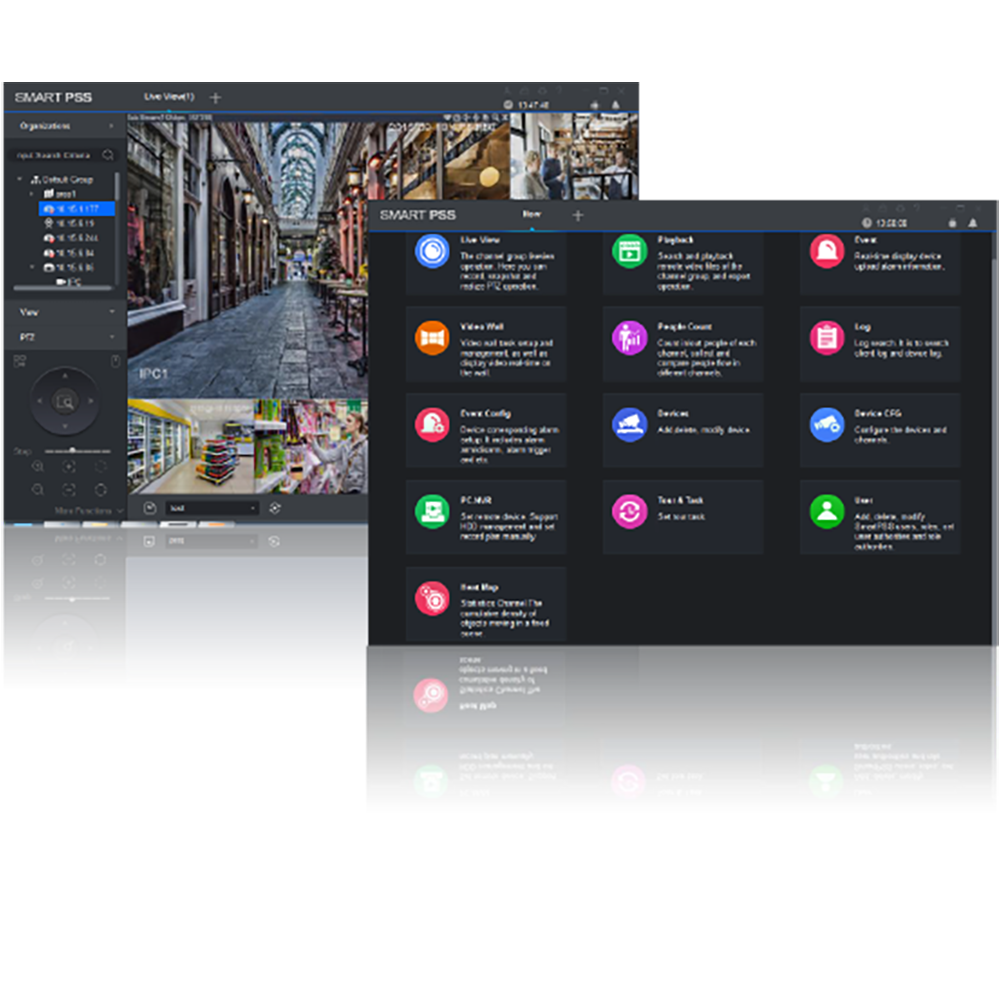Viewport: 1000px width, 1000px height.
Task: Open the User management module icon
Action: click(827, 511)
